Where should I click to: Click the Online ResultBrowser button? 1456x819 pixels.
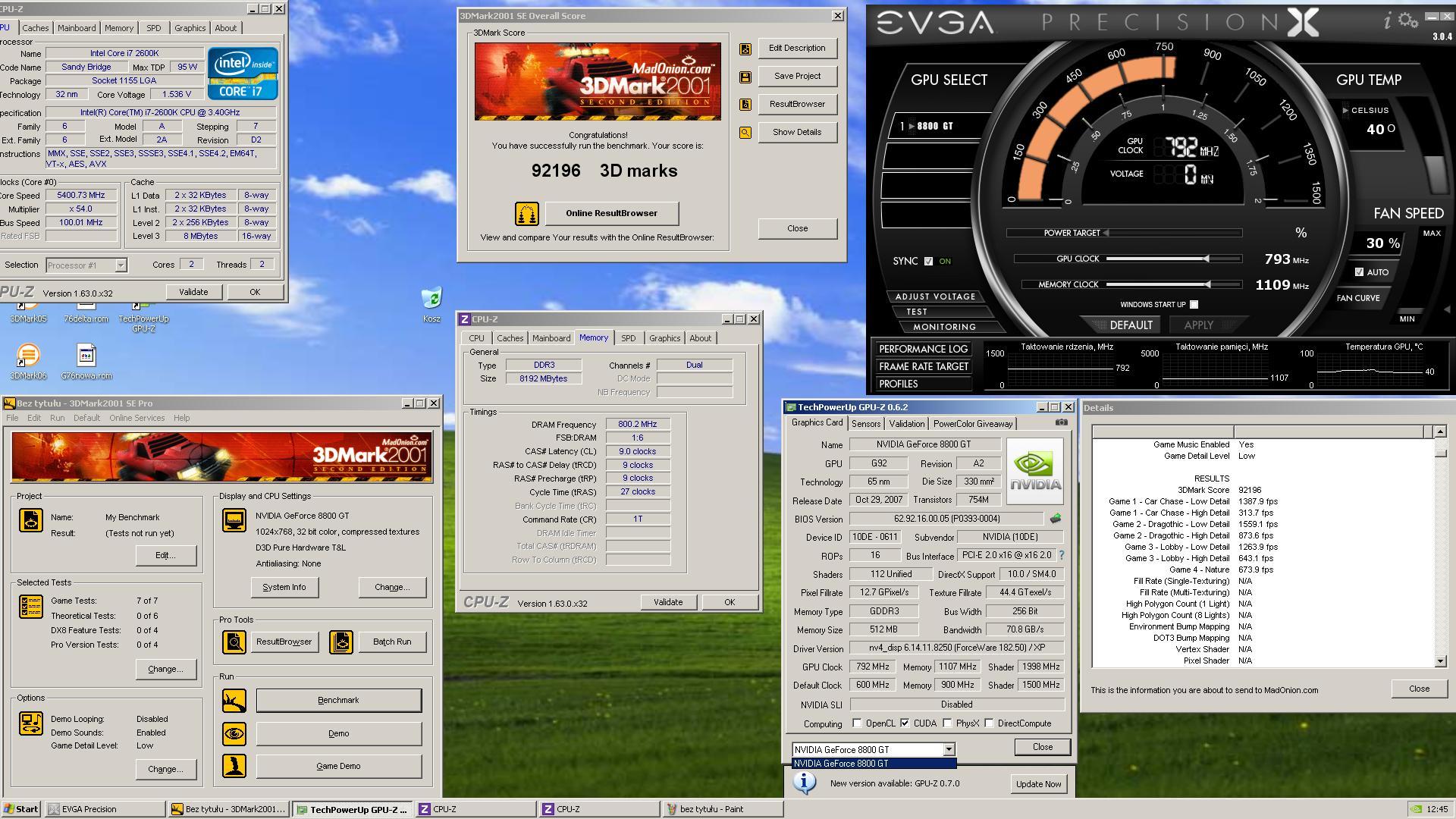[x=612, y=213]
